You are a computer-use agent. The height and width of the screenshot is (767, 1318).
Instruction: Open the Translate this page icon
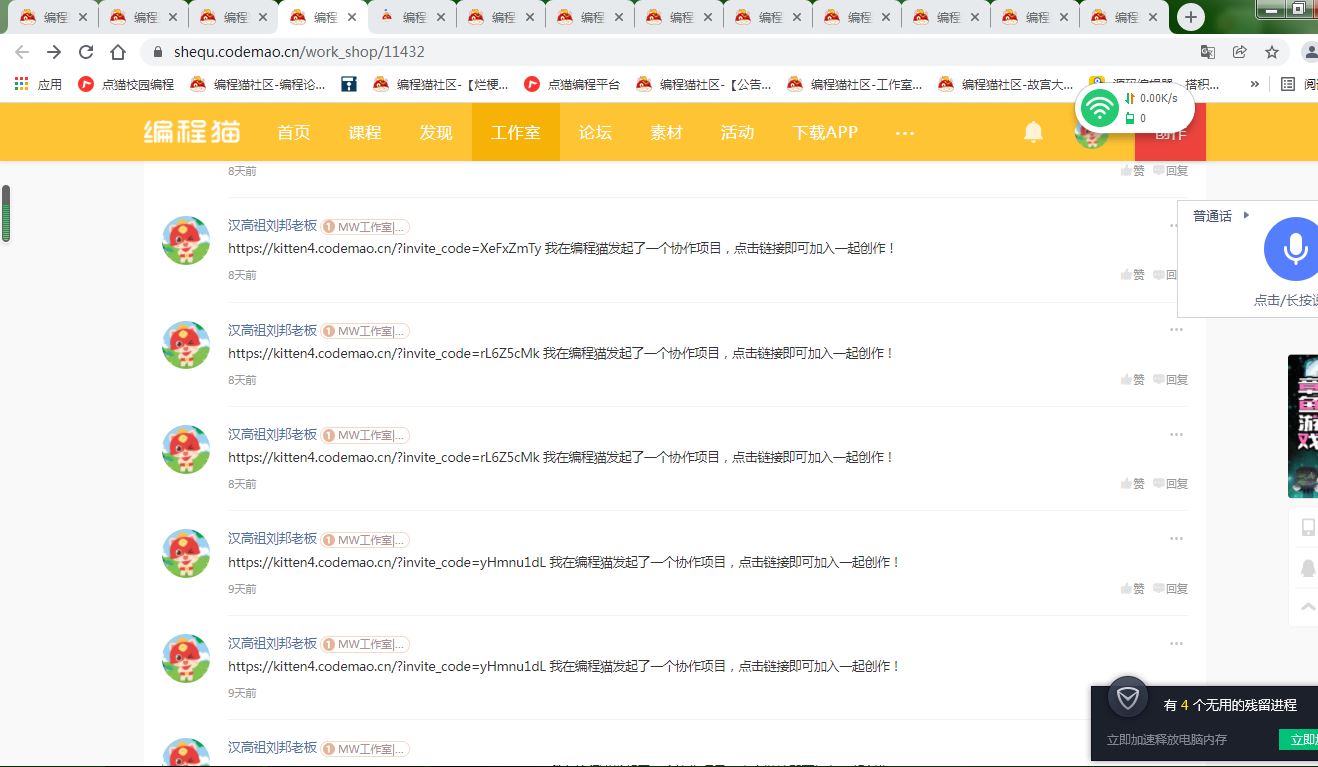point(1208,52)
